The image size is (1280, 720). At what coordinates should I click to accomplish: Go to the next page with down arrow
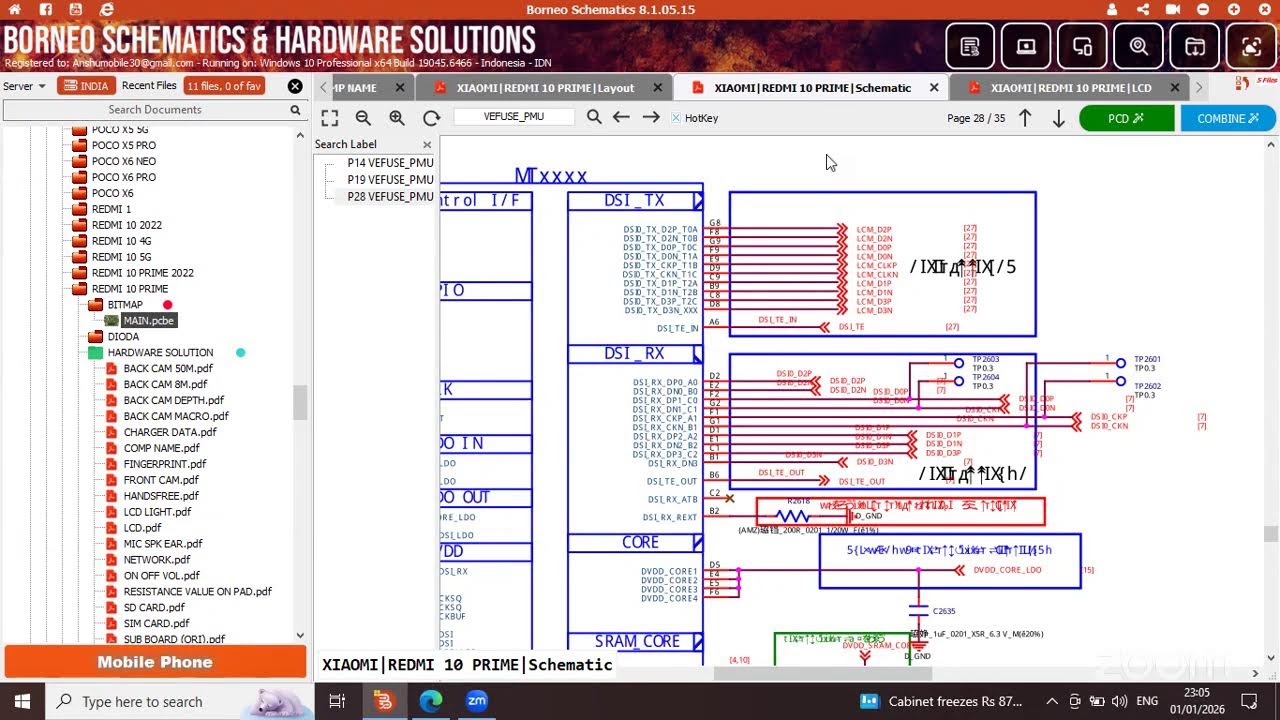(1058, 118)
